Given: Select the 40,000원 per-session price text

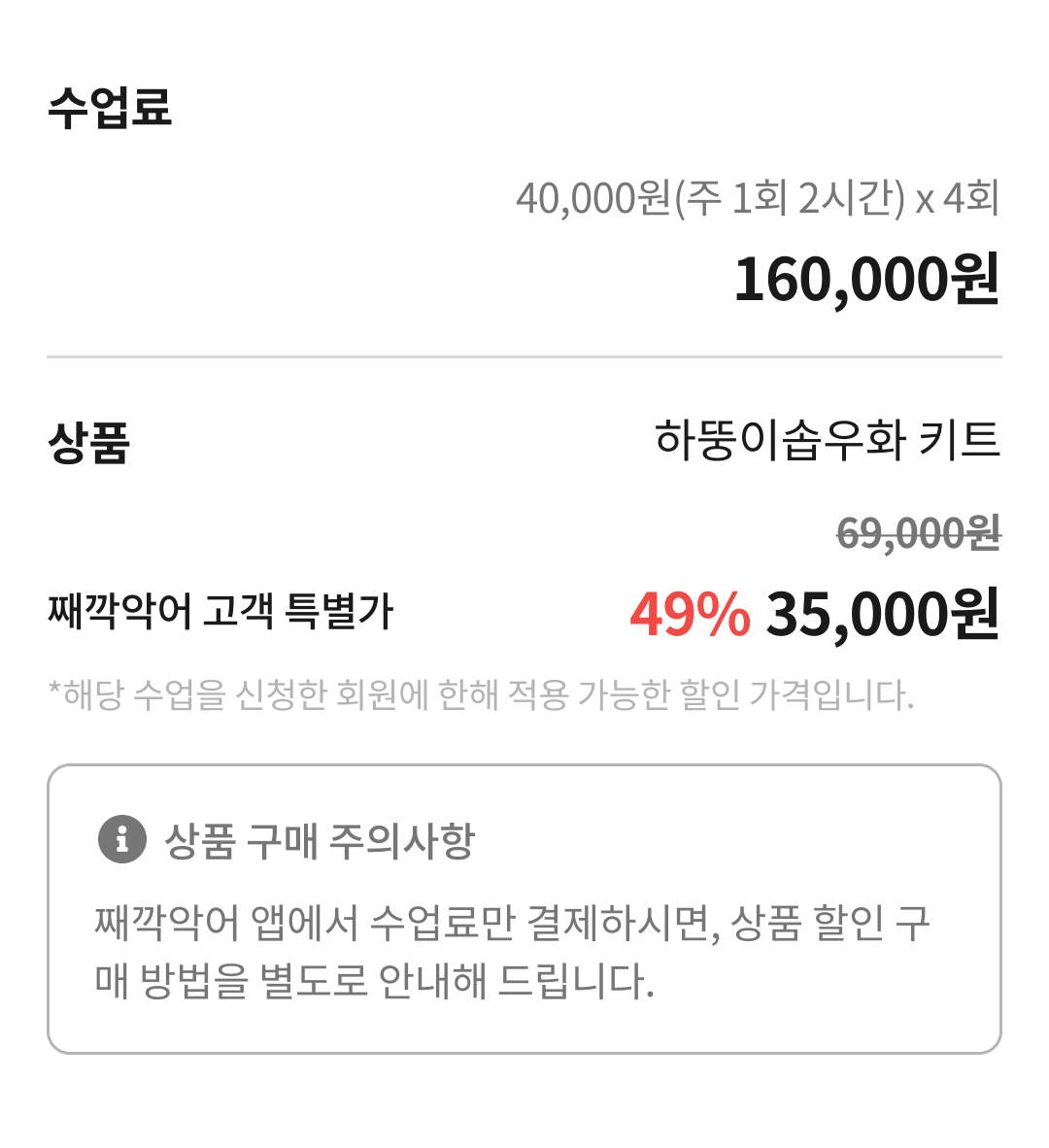Looking at the screenshot, I should click(592, 199).
